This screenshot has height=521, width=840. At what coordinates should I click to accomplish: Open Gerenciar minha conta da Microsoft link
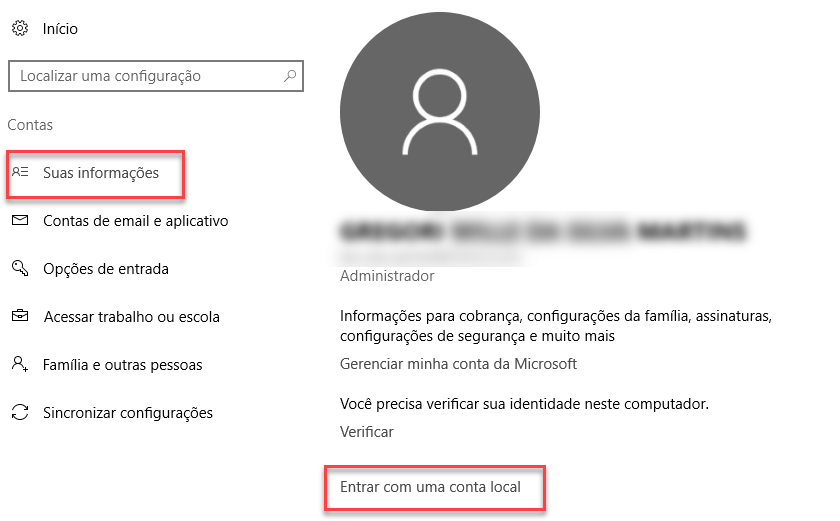[458, 364]
